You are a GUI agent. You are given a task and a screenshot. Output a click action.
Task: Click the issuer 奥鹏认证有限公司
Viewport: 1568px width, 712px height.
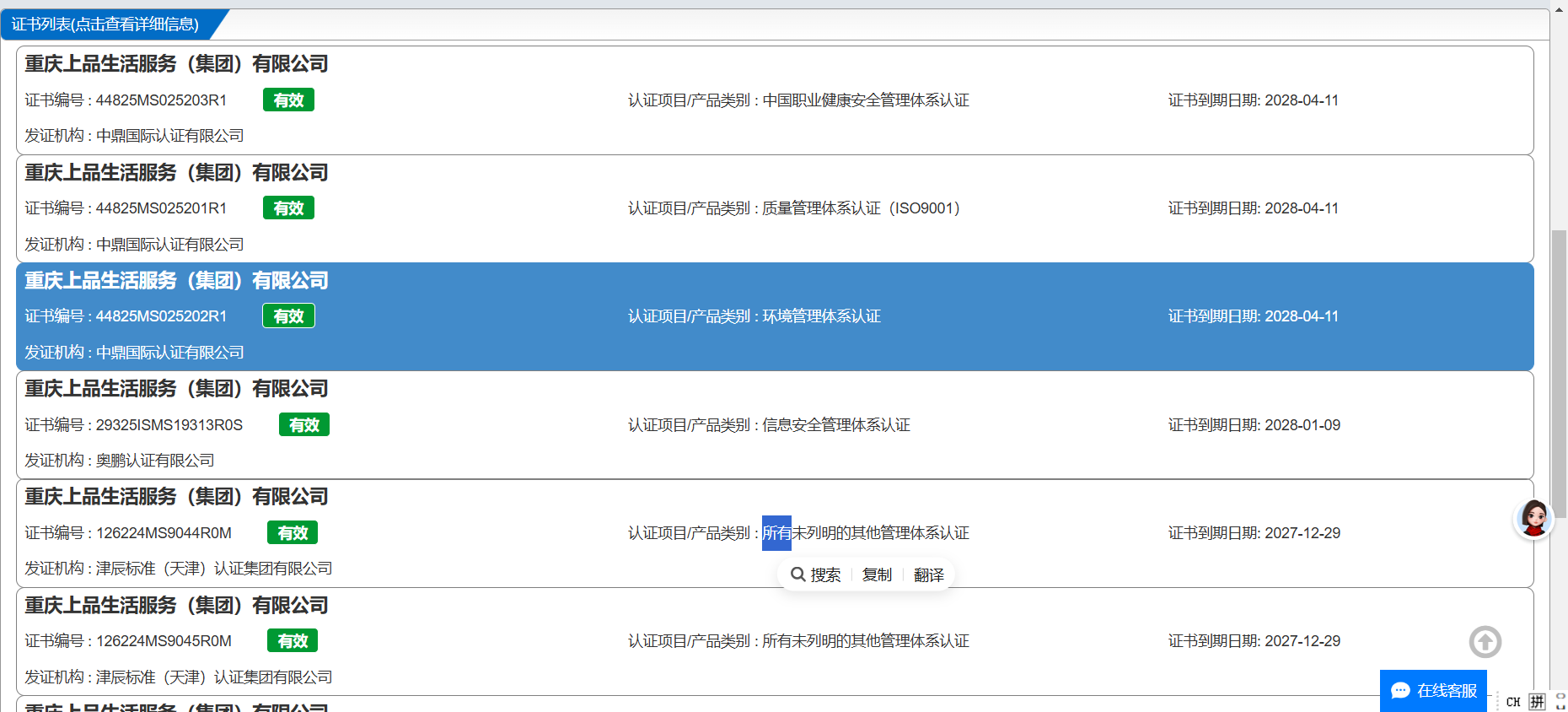155,461
